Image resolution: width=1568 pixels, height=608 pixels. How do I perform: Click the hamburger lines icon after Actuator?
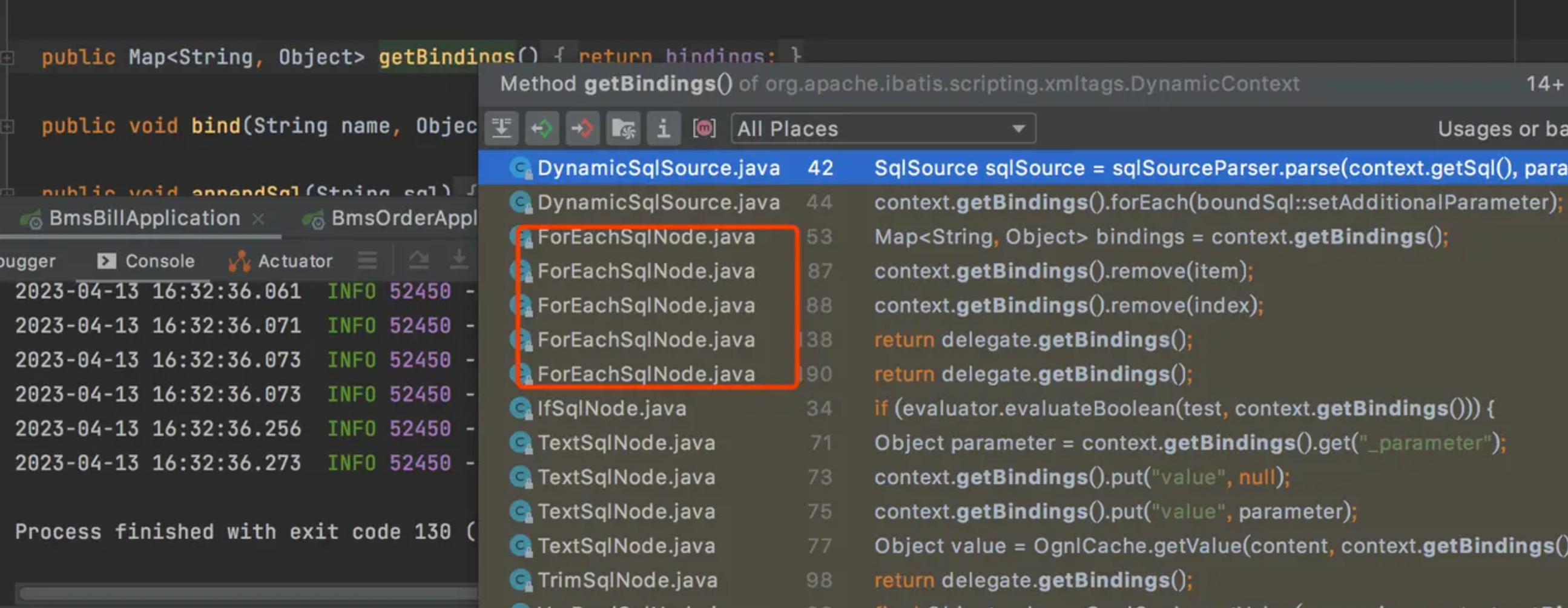point(367,261)
